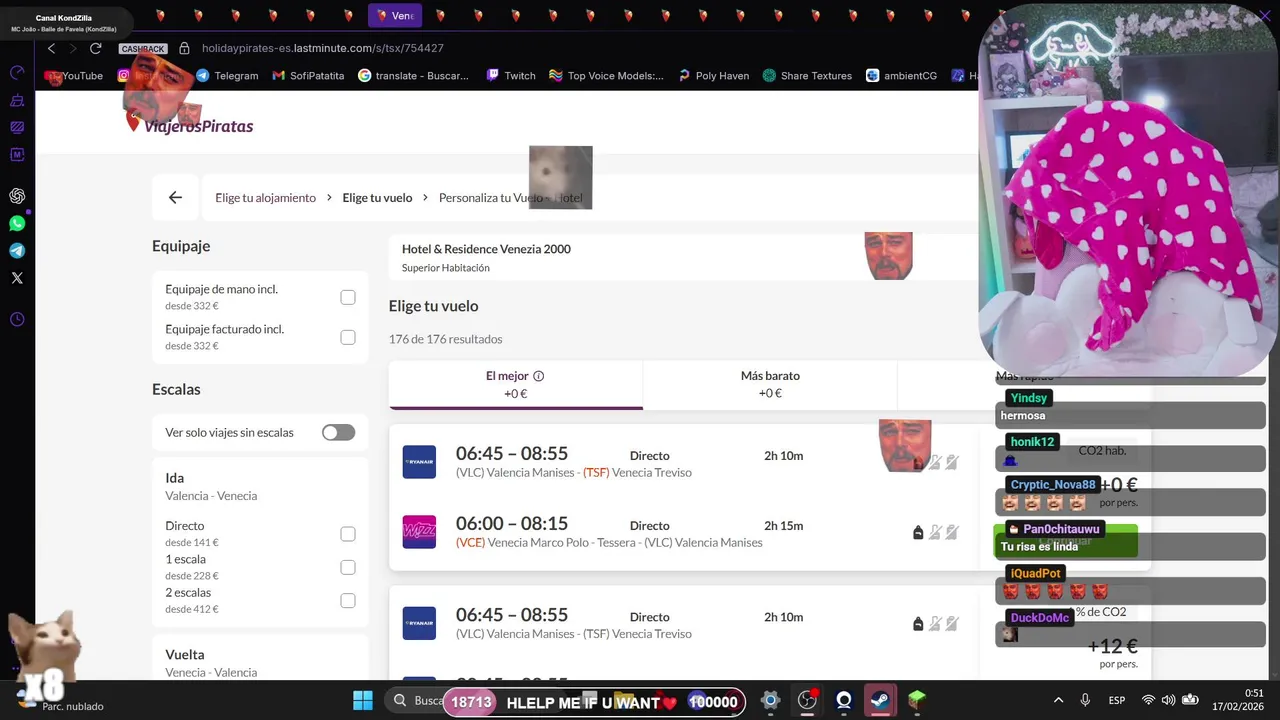Open the ESP keyboard language indicator
The width and height of the screenshot is (1280, 720).
pyautogui.click(x=1117, y=700)
